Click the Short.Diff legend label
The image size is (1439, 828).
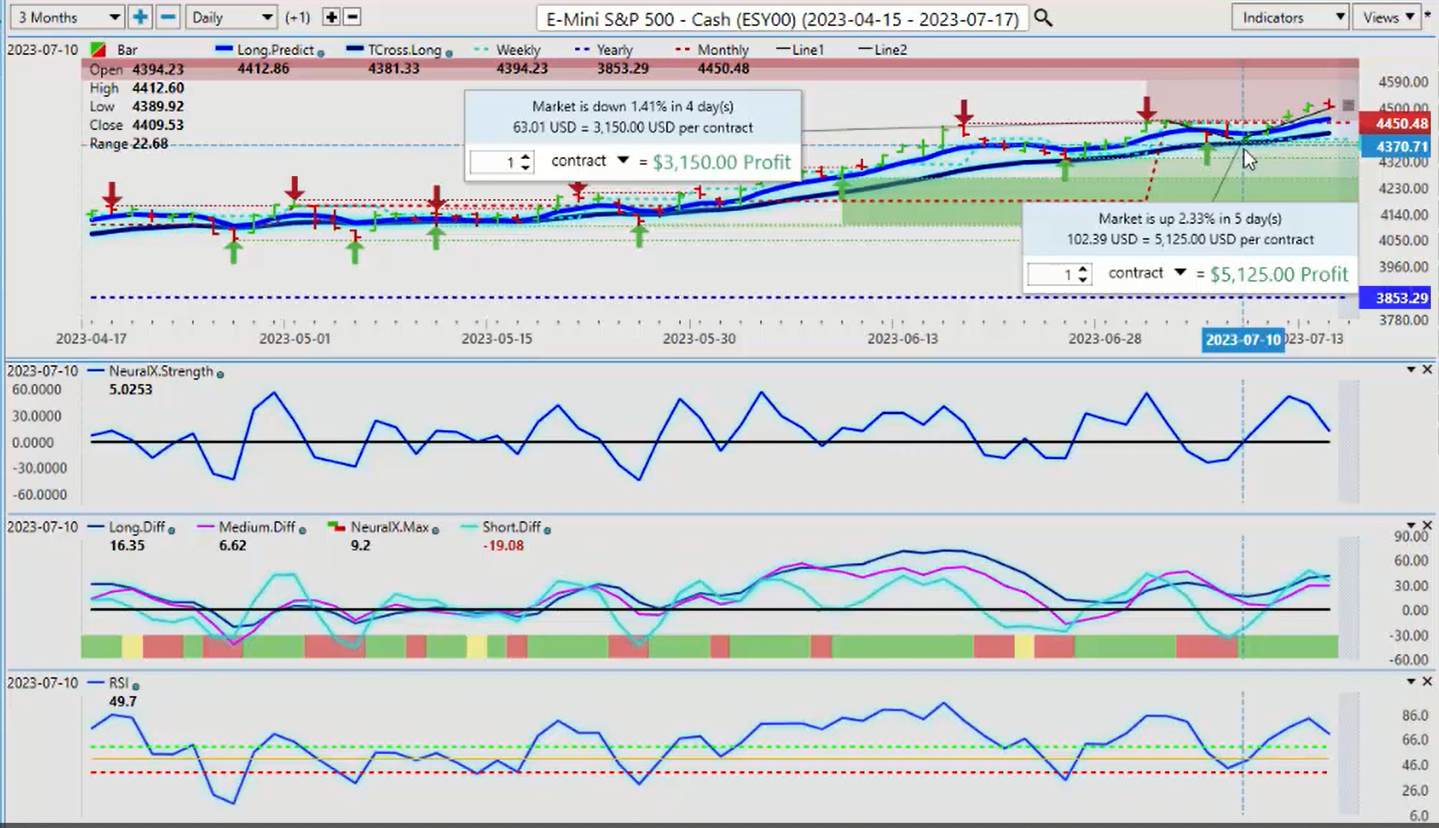tap(512, 527)
